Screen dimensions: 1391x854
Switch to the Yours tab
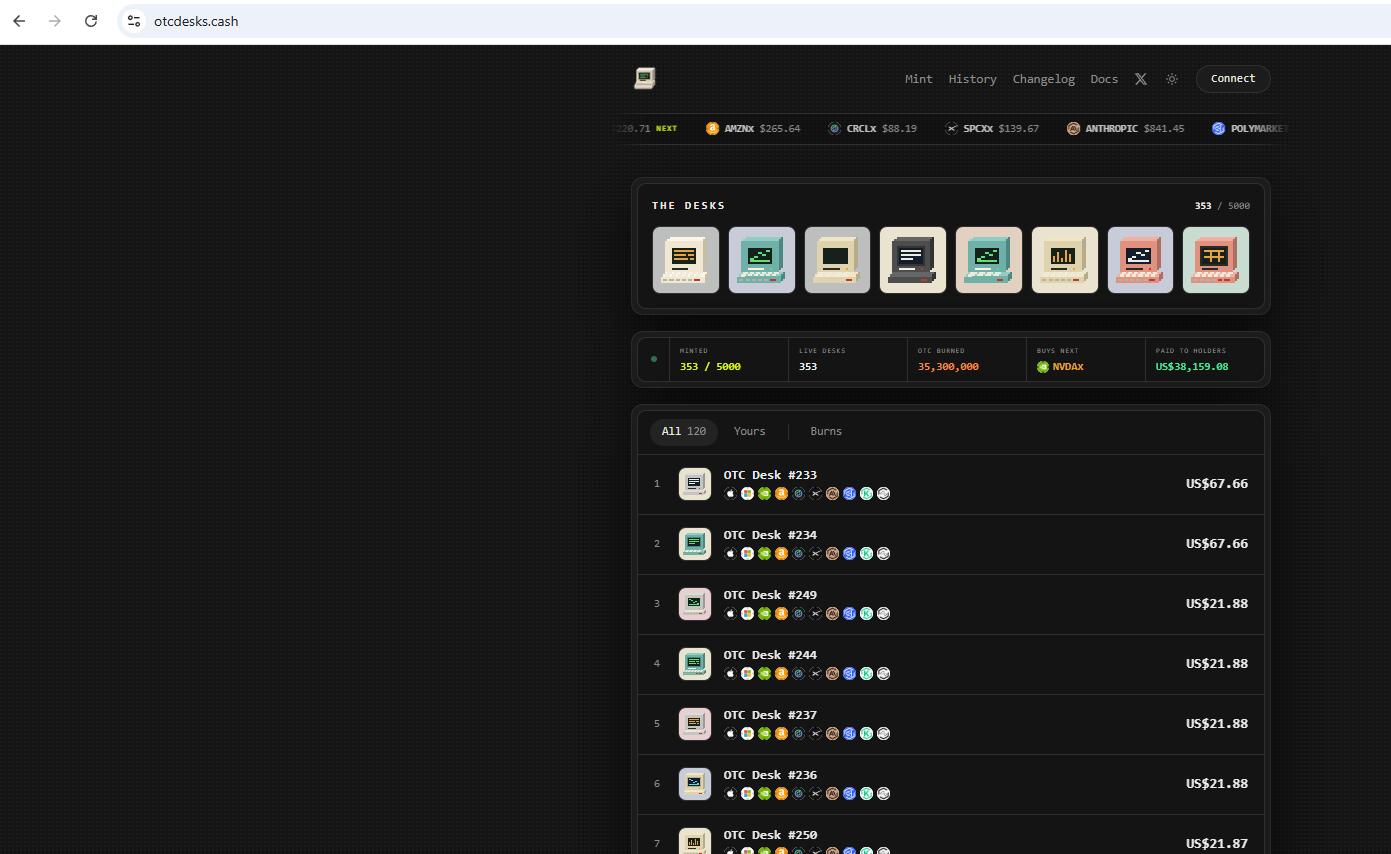749,431
